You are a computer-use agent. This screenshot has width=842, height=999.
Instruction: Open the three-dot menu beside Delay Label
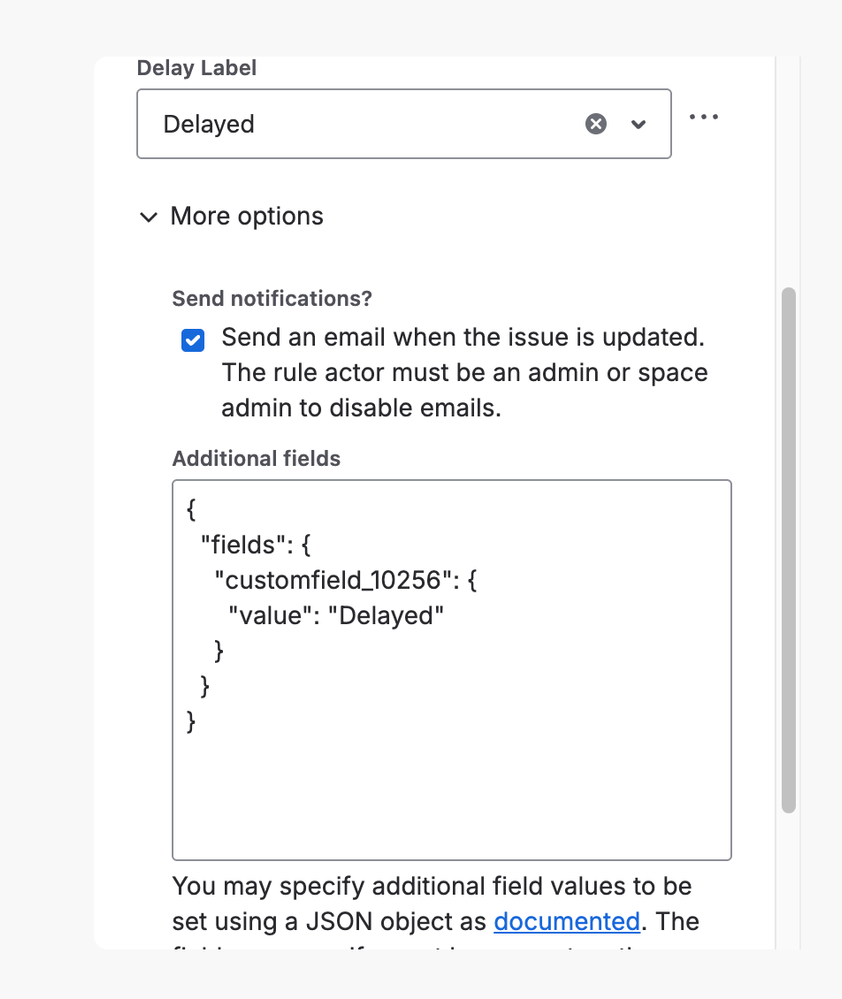pos(704,117)
